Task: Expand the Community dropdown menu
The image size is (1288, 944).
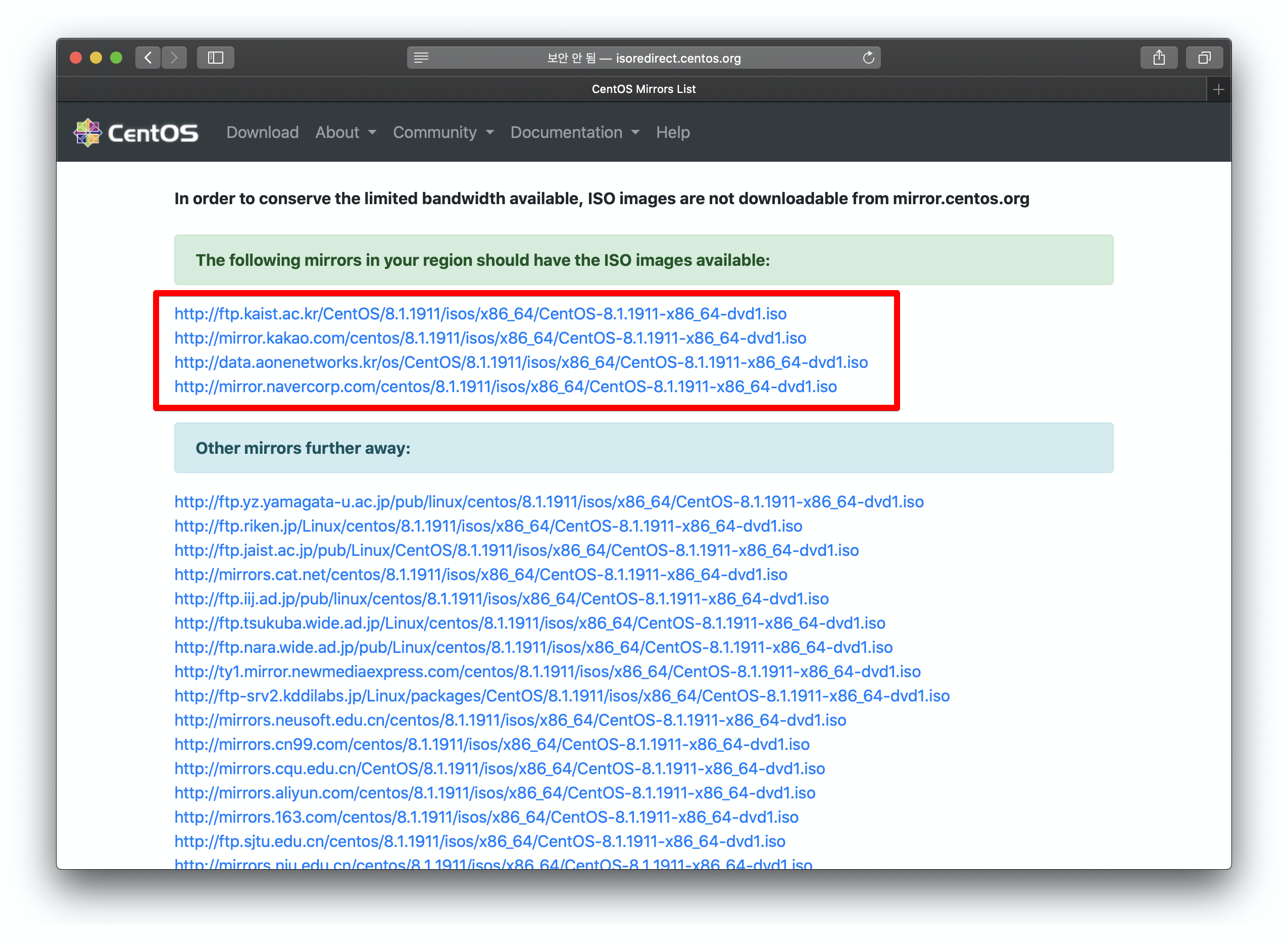Action: click(x=442, y=132)
